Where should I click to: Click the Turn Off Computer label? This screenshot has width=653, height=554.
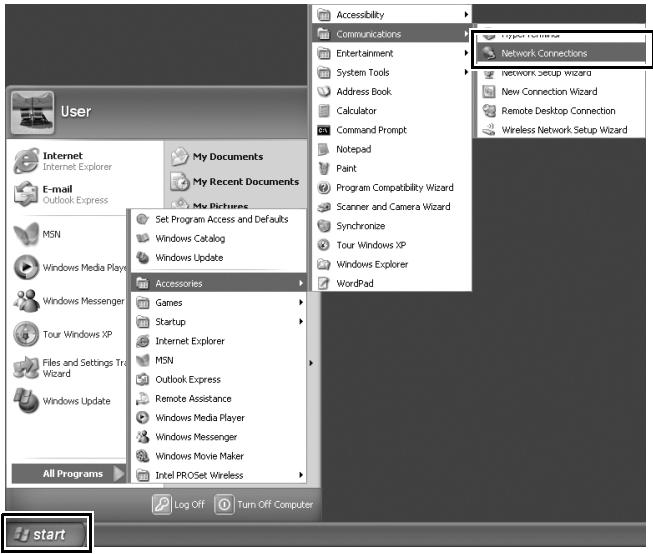tap(275, 504)
